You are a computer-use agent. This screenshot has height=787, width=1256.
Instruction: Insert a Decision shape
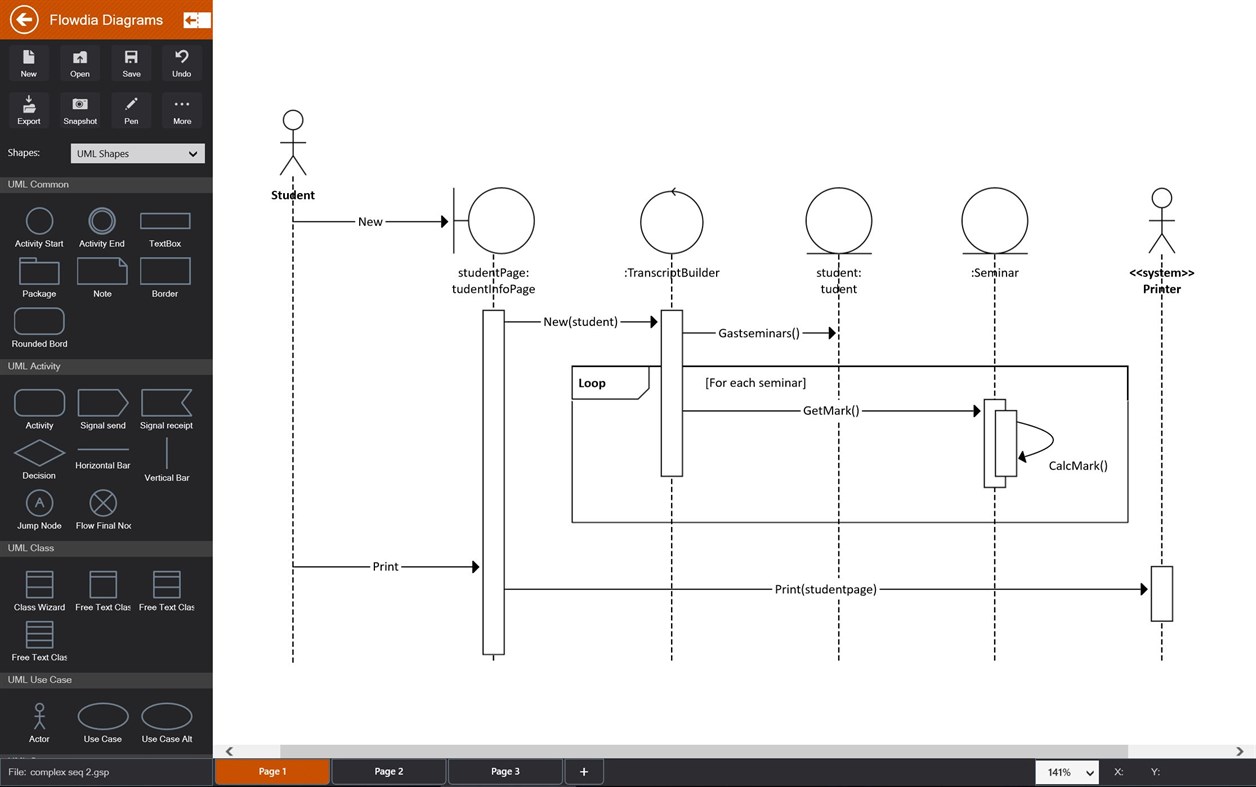38,458
